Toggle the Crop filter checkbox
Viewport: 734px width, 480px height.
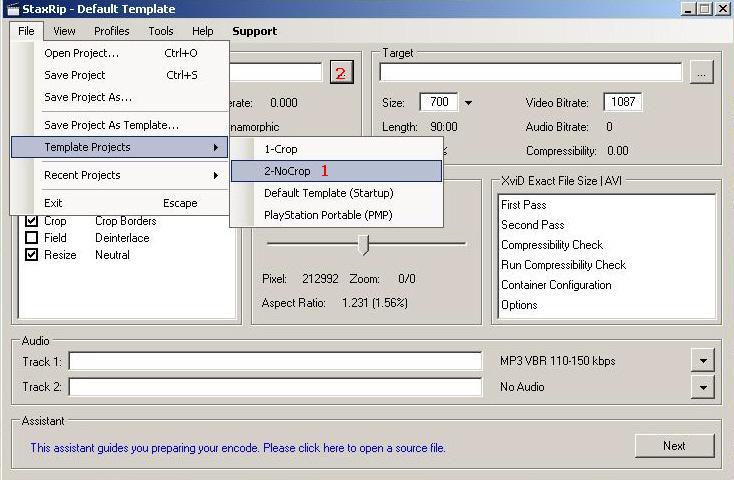pyautogui.click(x=31, y=221)
